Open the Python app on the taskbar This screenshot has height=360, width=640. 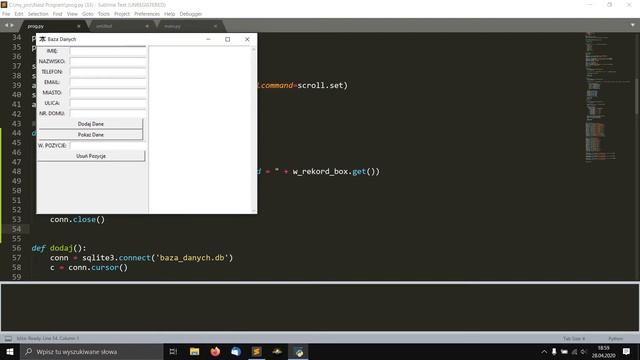point(298,351)
